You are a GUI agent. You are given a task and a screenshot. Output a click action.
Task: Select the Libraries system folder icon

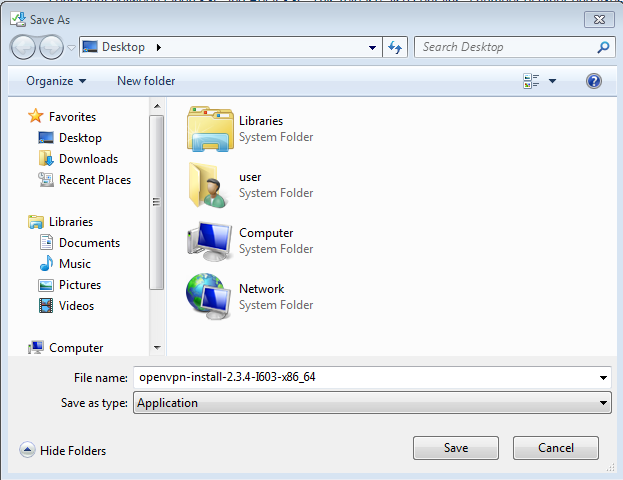pos(210,129)
